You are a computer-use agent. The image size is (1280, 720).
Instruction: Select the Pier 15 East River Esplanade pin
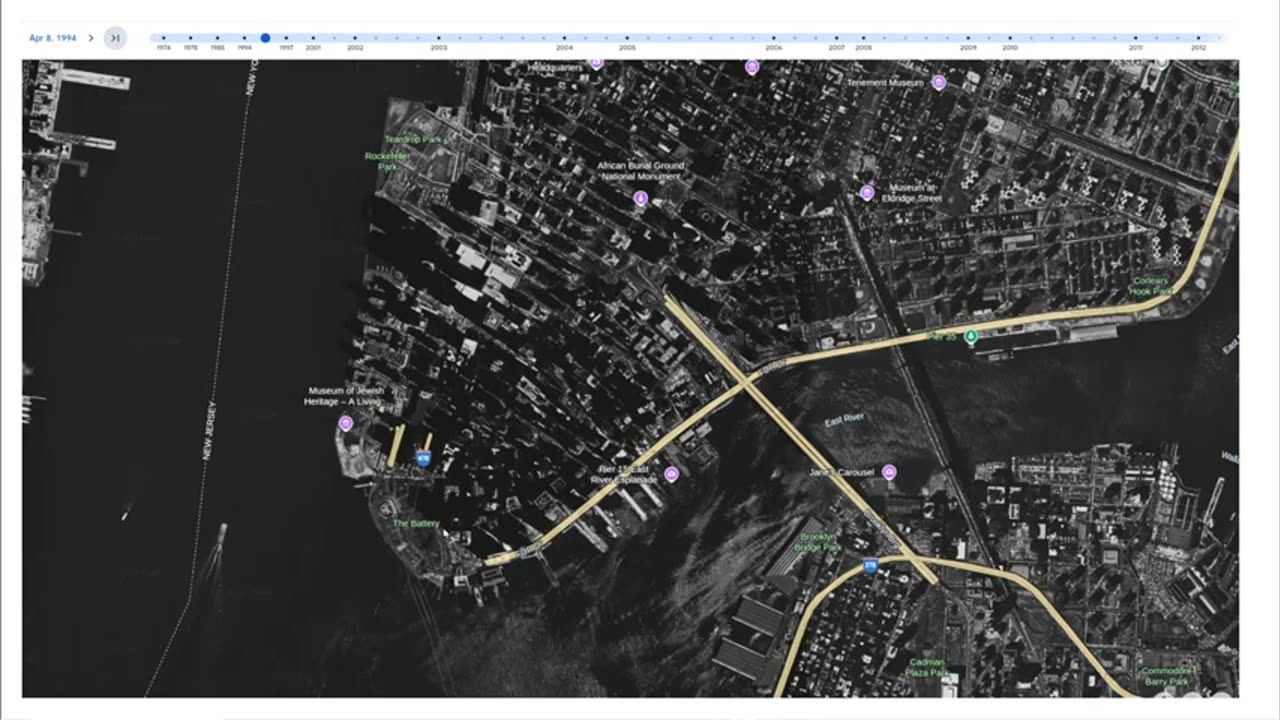[x=672, y=473]
